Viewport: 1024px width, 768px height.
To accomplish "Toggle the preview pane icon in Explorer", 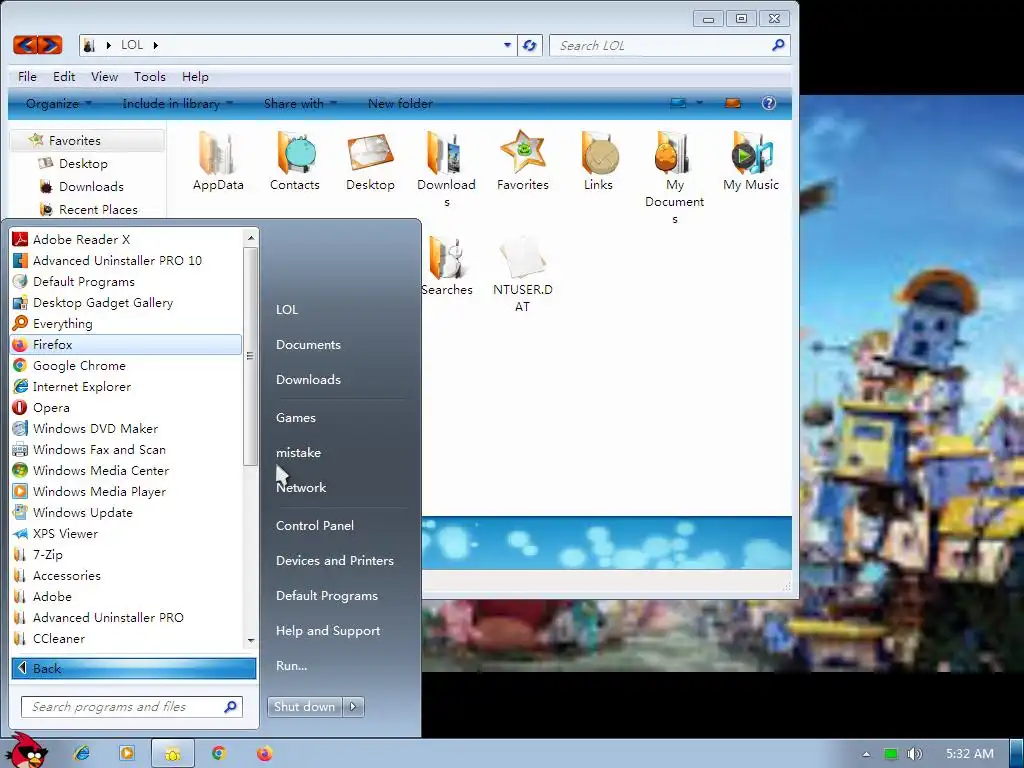I will coord(733,103).
